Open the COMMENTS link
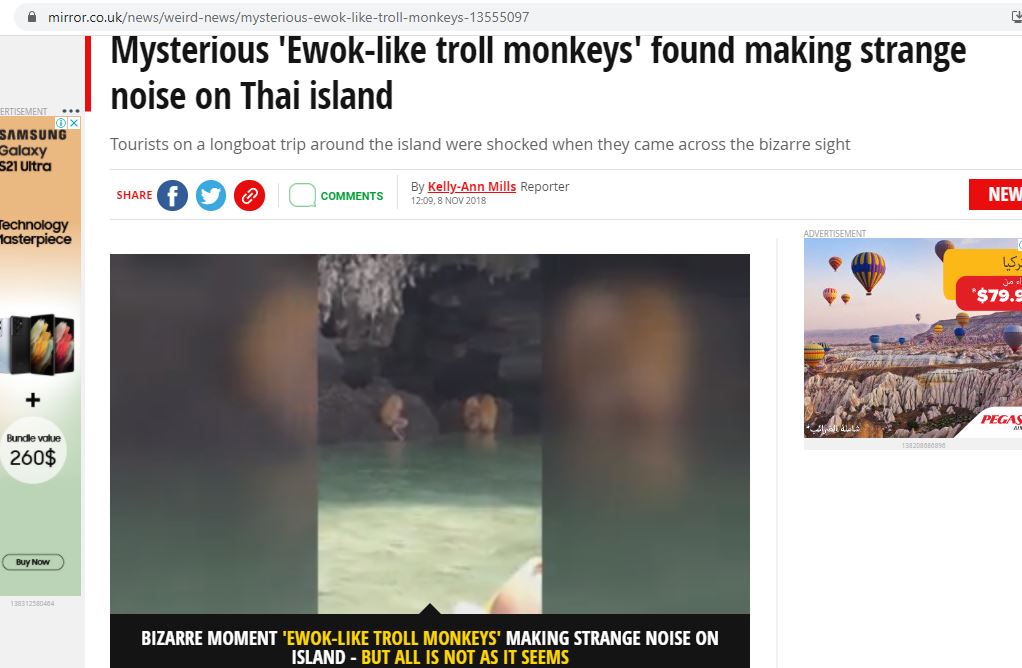 [x=352, y=196]
